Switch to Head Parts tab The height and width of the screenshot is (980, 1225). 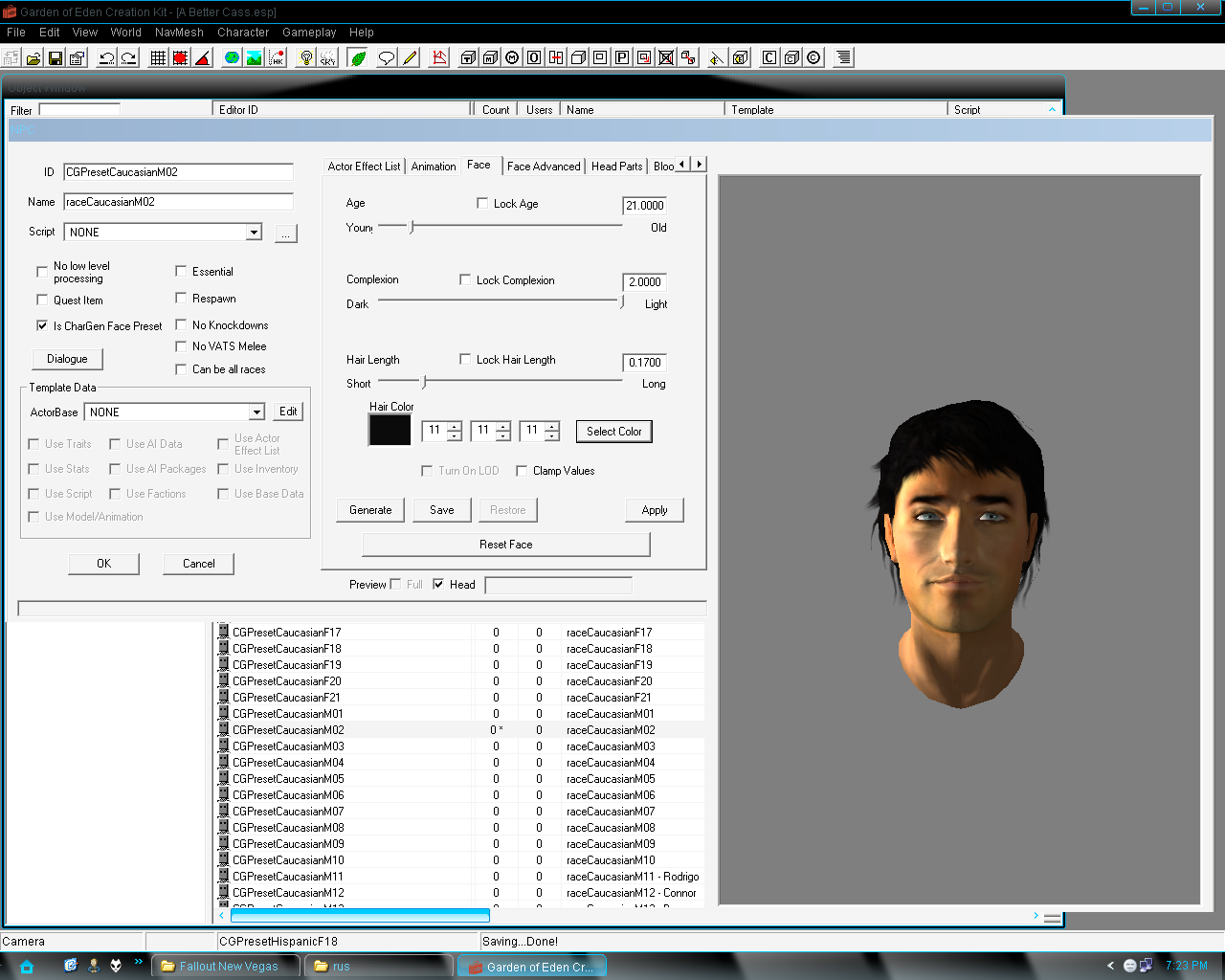click(616, 166)
